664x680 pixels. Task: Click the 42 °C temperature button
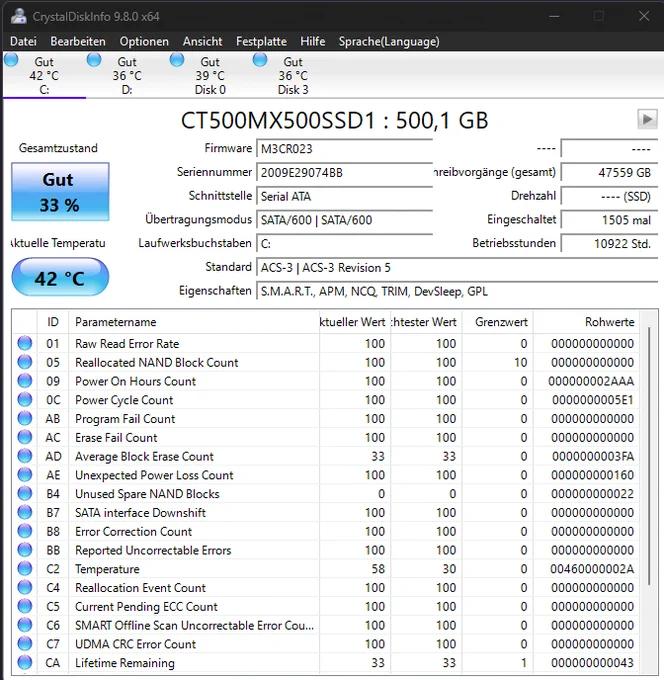(x=60, y=278)
